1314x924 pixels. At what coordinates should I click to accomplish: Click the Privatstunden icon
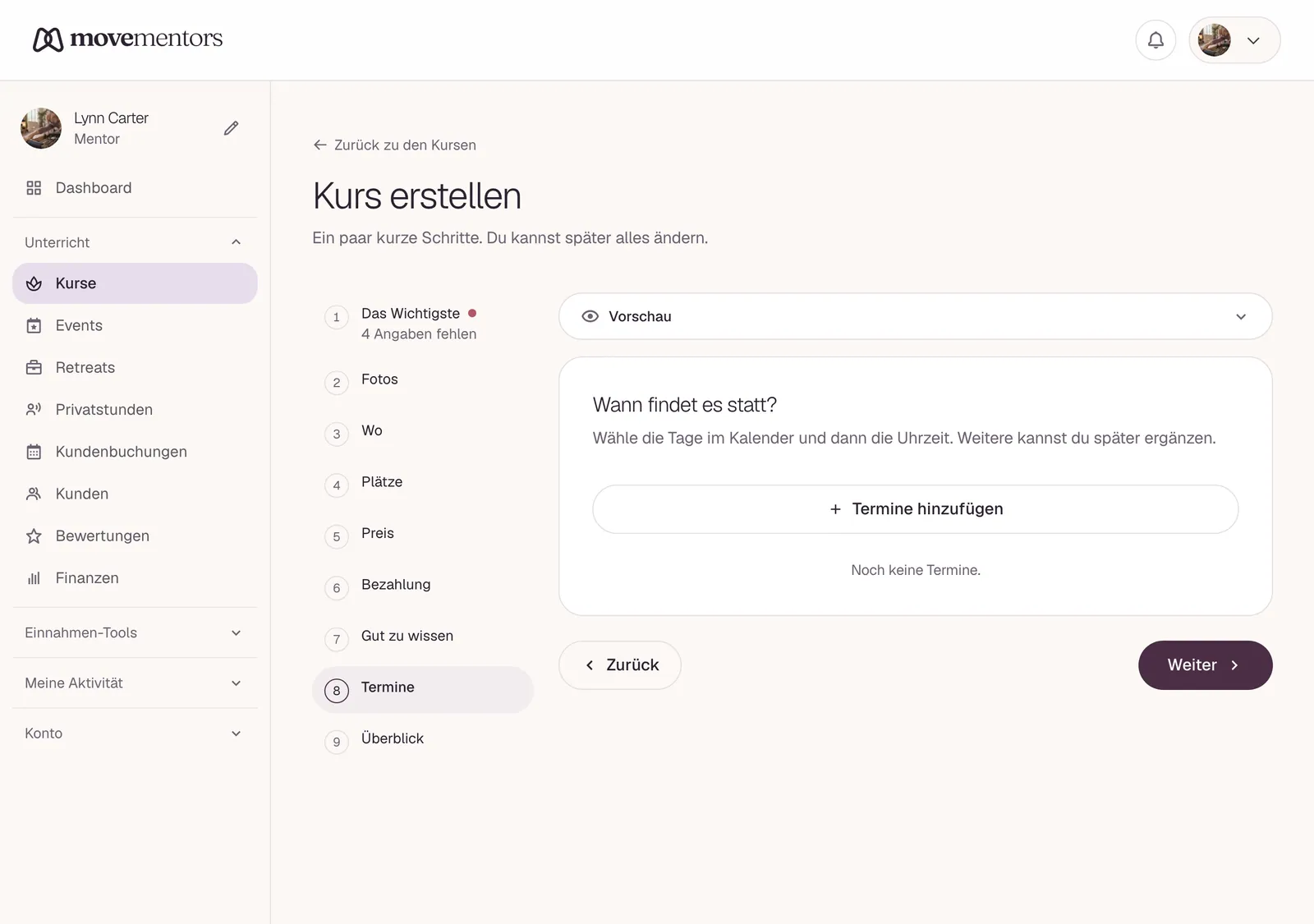[x=34, y=410]
